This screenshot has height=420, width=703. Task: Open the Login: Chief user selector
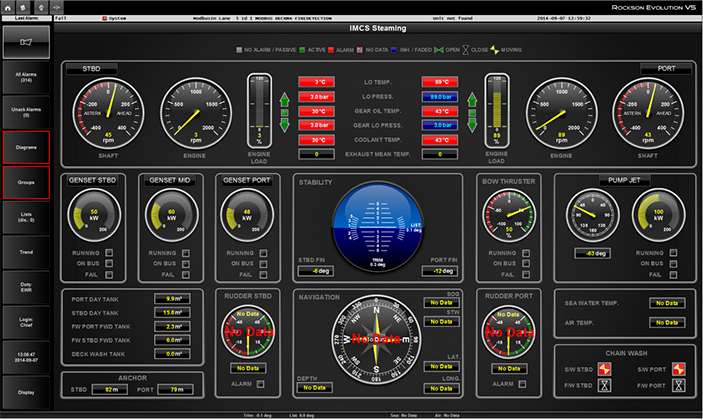click(25, 321)
